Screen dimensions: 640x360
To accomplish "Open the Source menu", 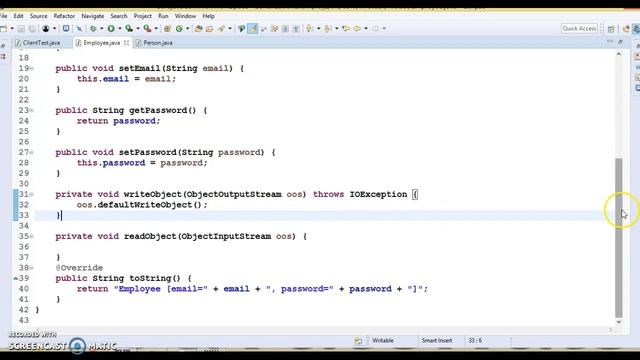I will pos(38,16).
